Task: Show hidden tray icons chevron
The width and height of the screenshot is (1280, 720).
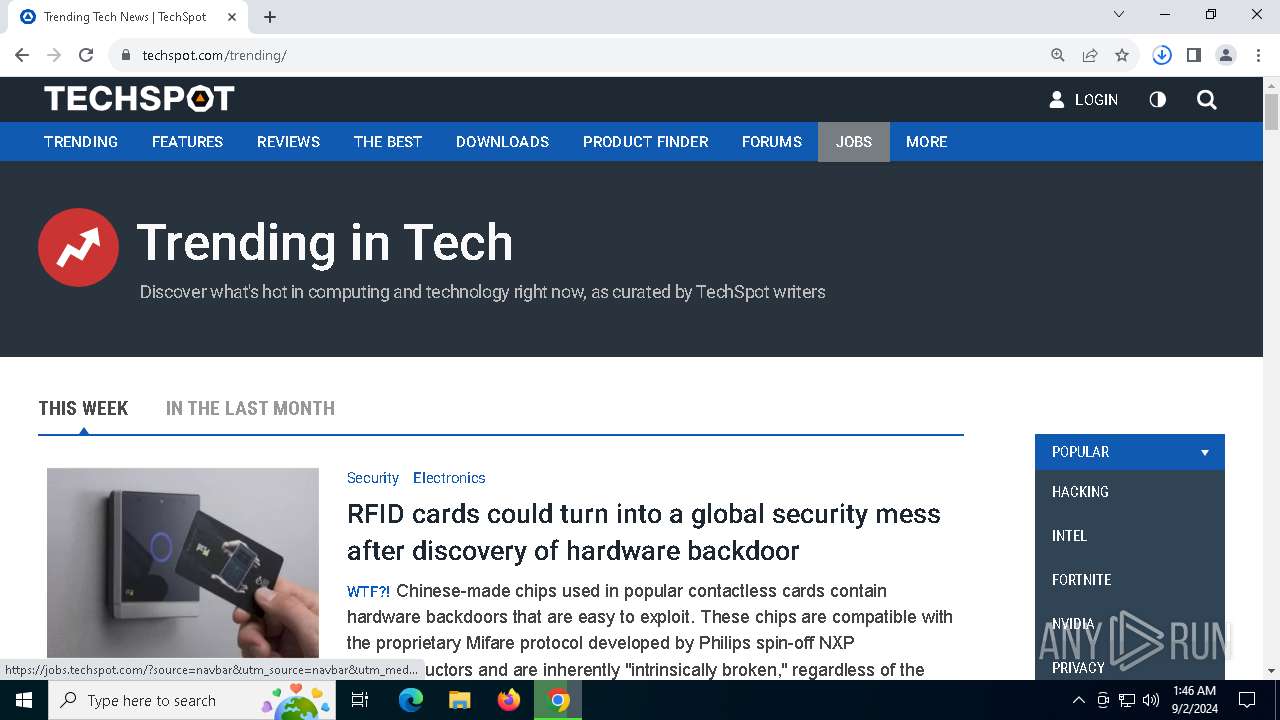Action: pos(1078,700)
